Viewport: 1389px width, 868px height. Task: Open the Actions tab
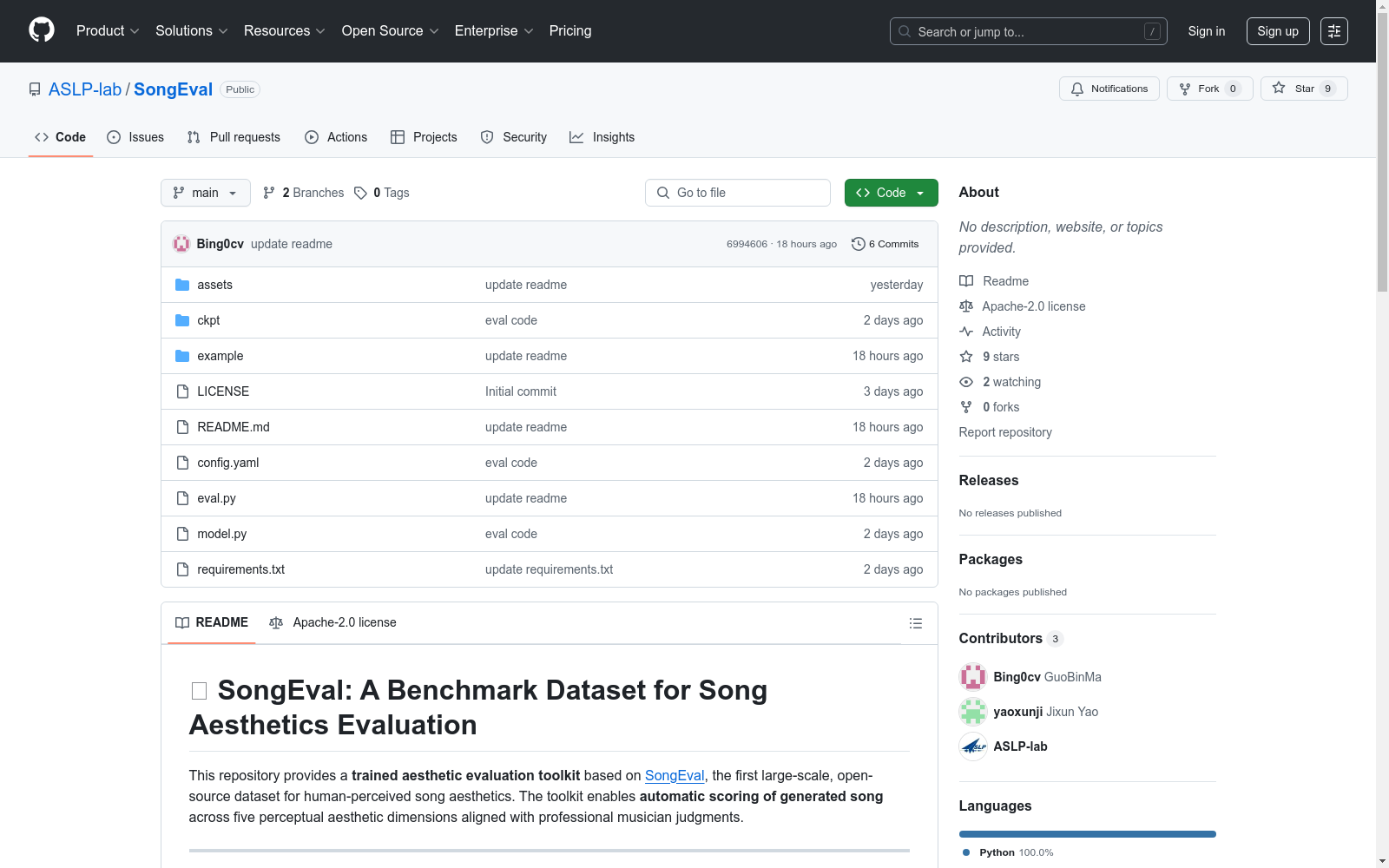tap(336, 137)
